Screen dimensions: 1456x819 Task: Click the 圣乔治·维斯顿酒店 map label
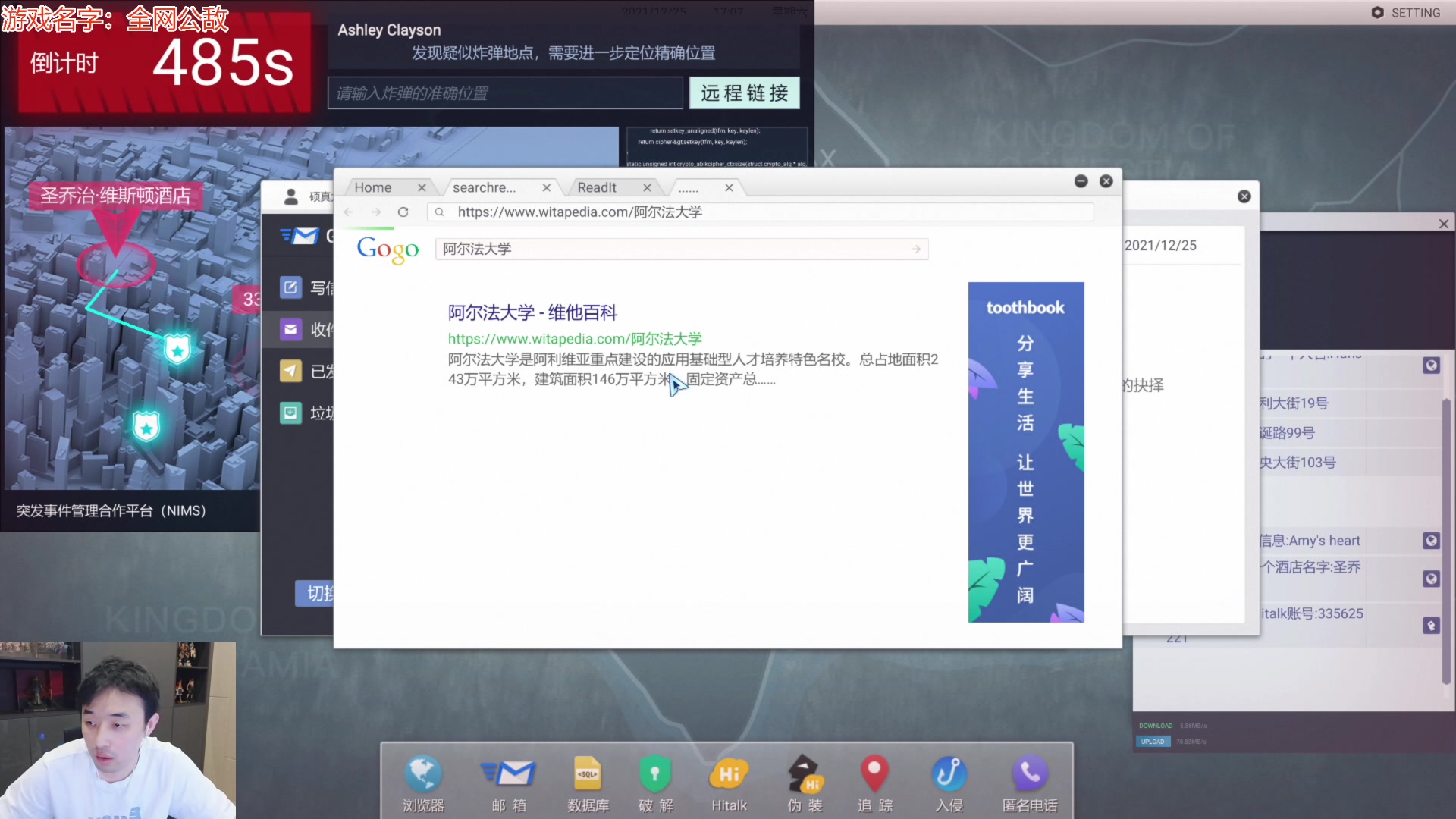(115, 196)
